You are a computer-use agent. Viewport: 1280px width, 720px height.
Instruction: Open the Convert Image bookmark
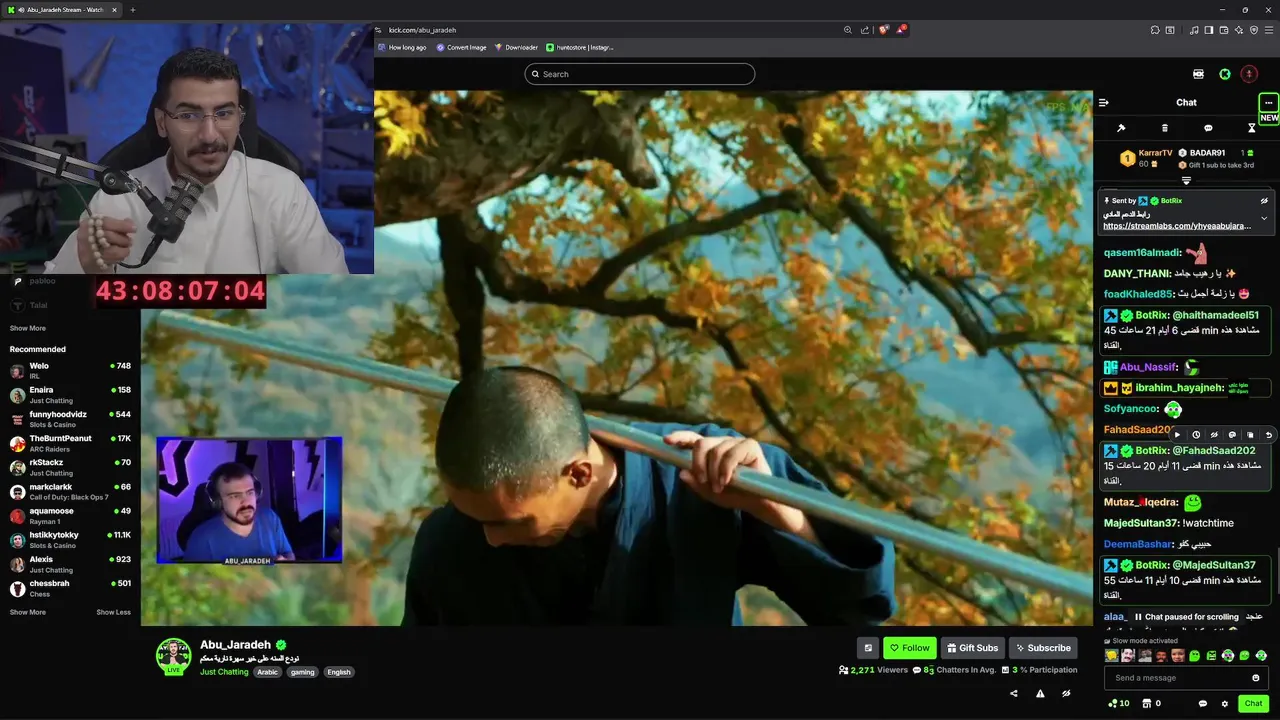point(461,47)
